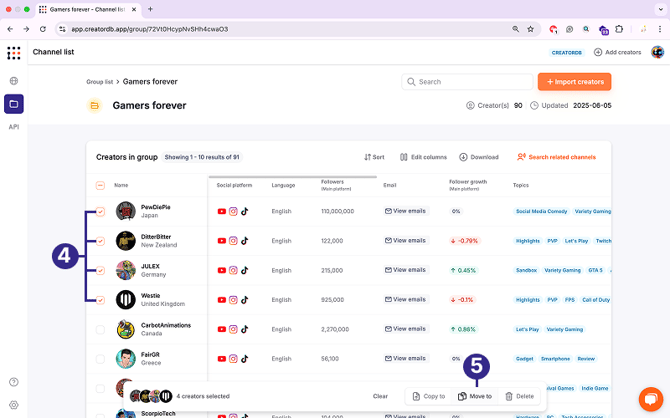Viewport: 670px width, 418px height.
Task: View emails for FairGR
Action: [x=406, y=359]
